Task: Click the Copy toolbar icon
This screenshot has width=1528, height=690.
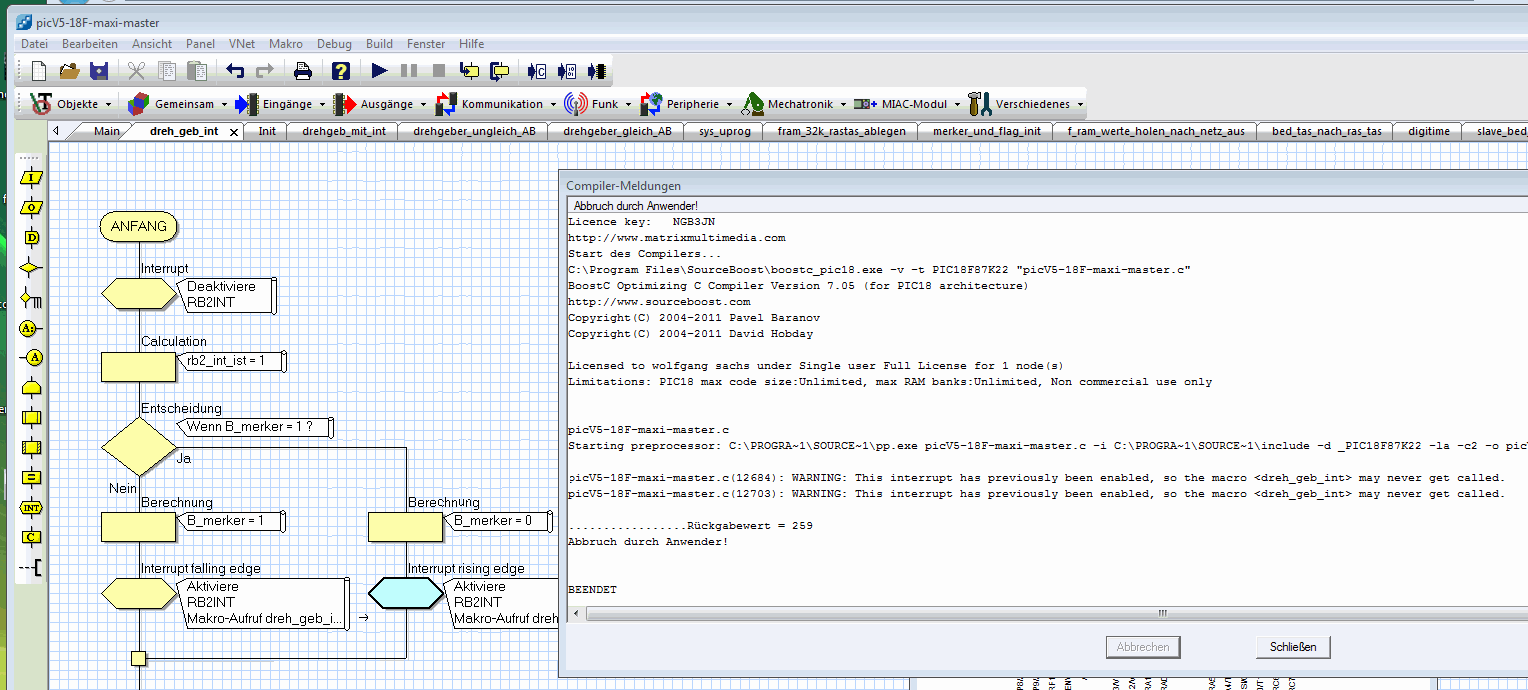Action: coord(167,71)
